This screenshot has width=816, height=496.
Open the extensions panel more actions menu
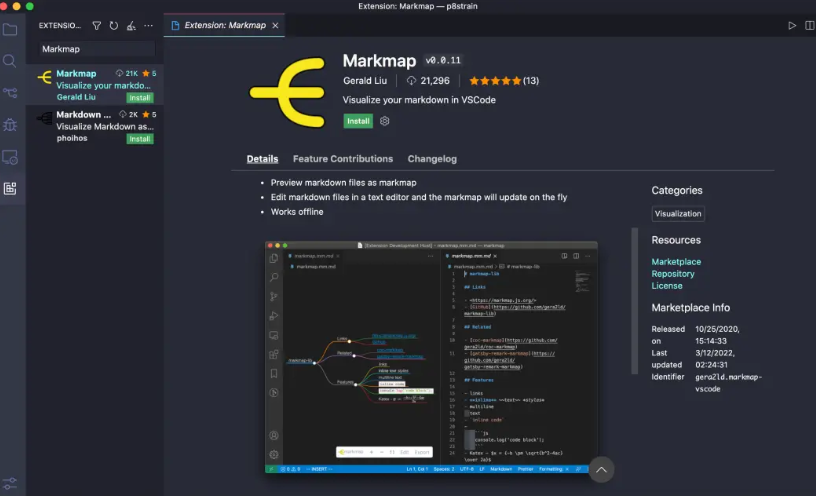[x=149, y=26]
